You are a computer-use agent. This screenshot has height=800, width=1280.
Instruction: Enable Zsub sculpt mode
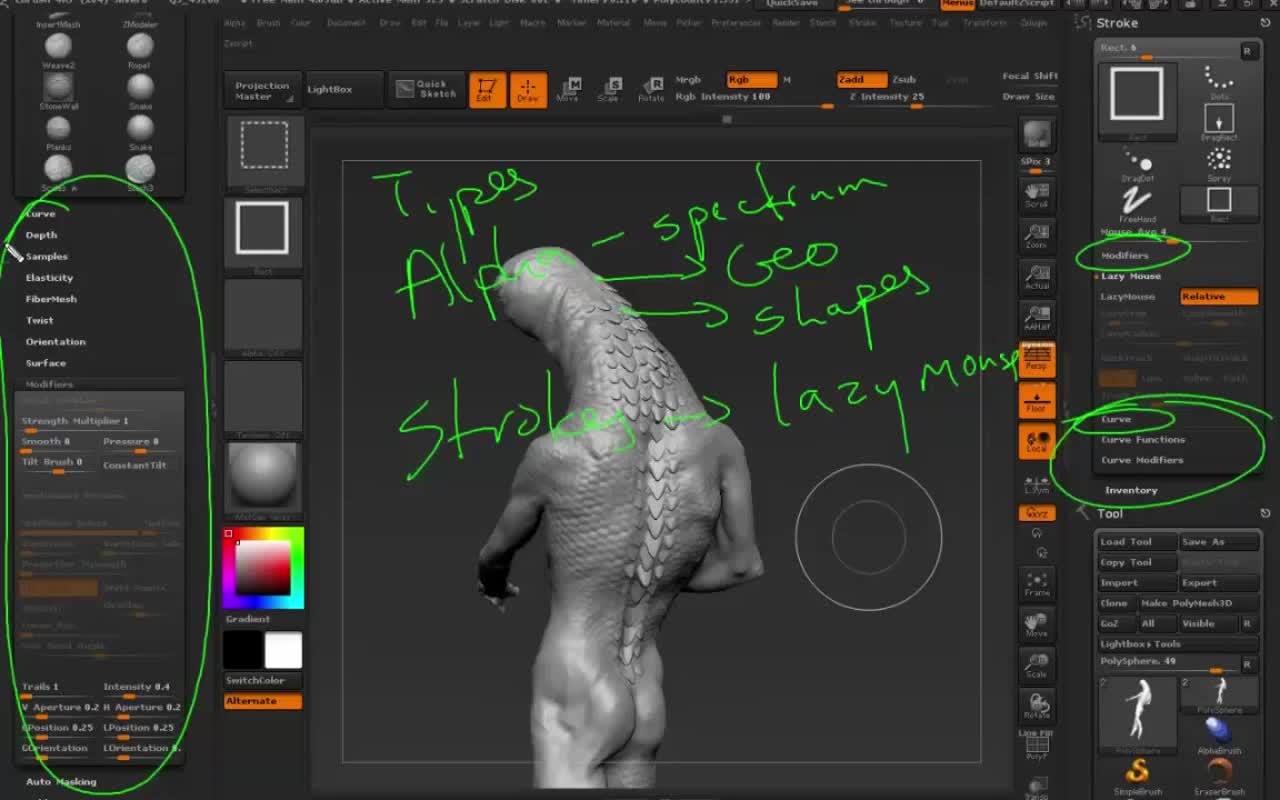point(904,80)
